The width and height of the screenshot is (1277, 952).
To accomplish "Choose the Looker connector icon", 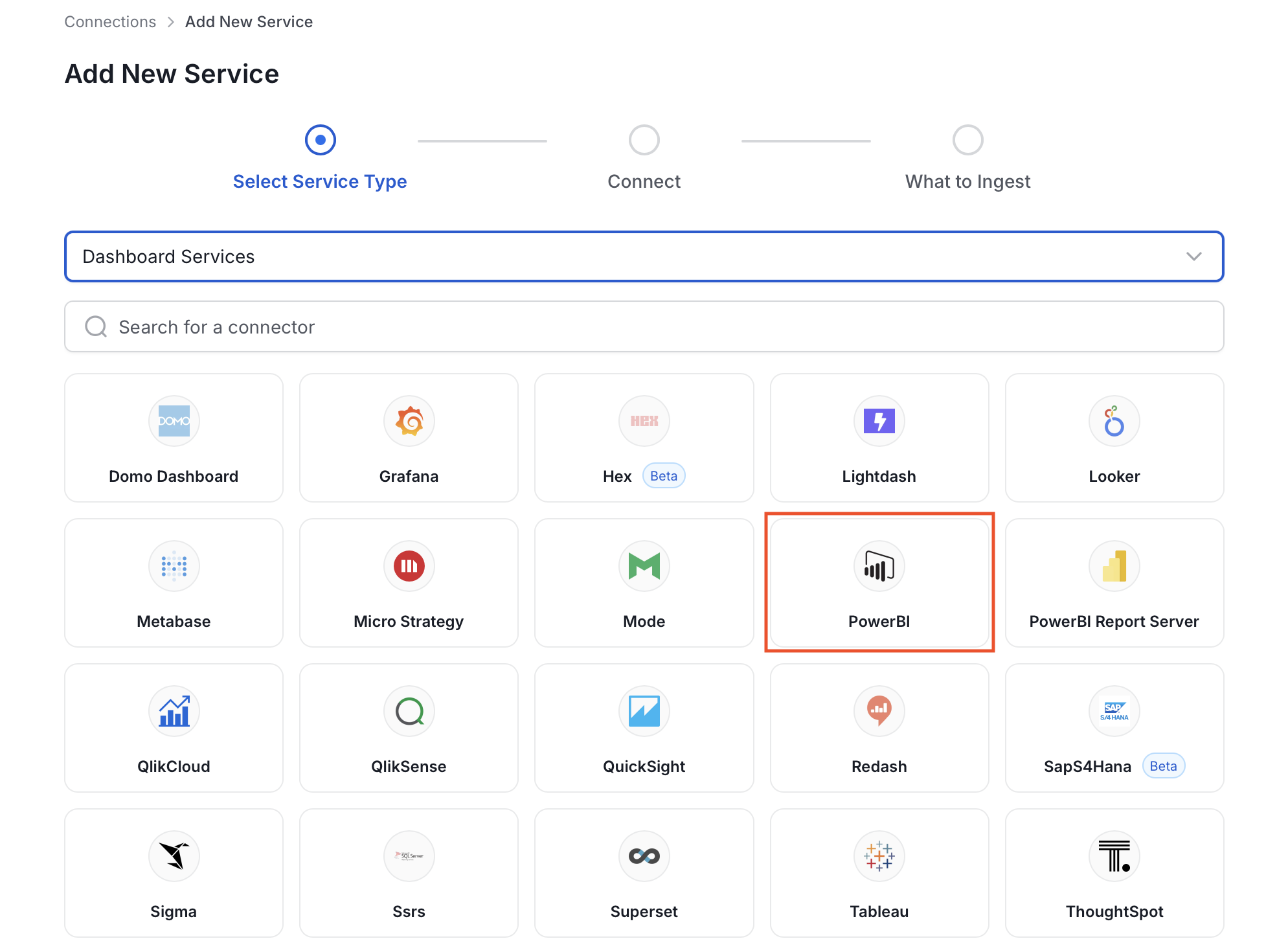I will tap(1114, 421).
